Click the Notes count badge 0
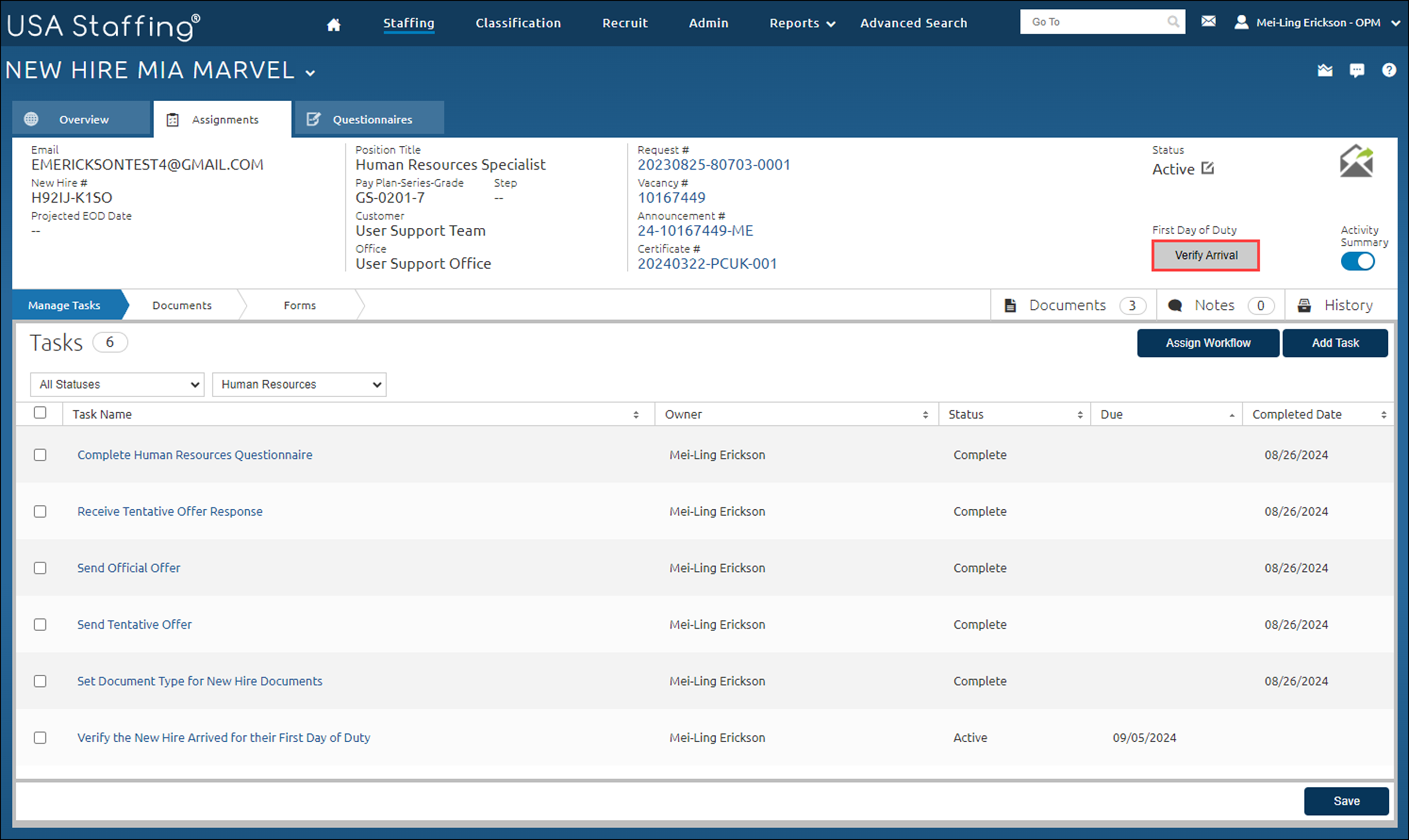The height and width of the screenshot is (840, 1409). click(1261, 306)
